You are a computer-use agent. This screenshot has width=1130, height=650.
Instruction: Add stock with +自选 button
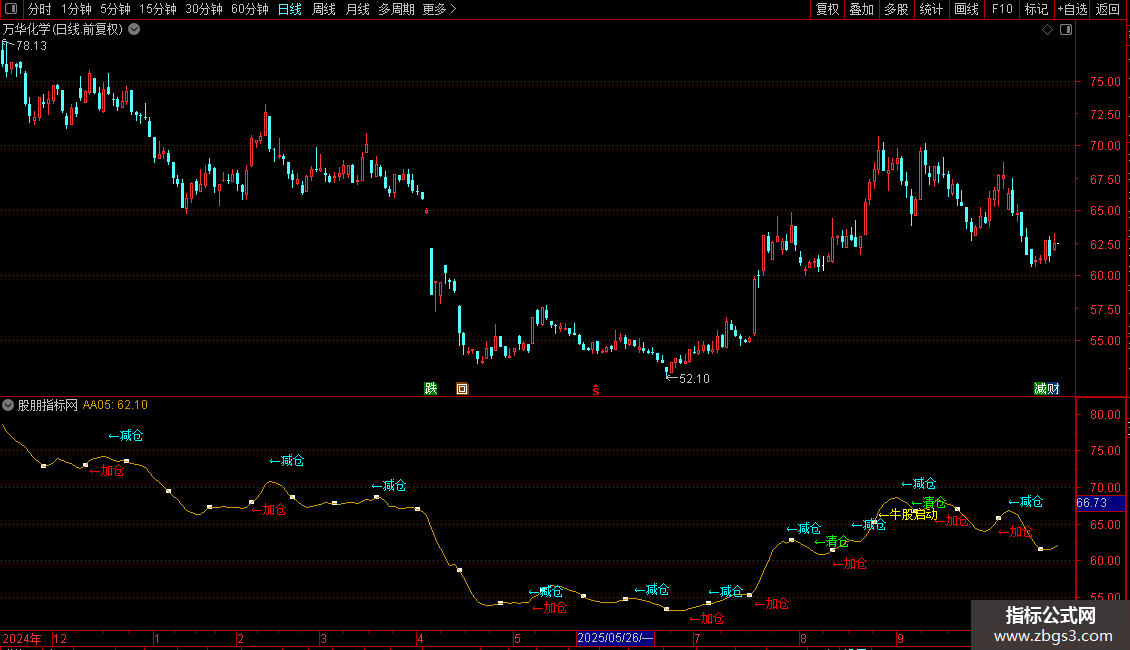click(x=1072, y=9)
